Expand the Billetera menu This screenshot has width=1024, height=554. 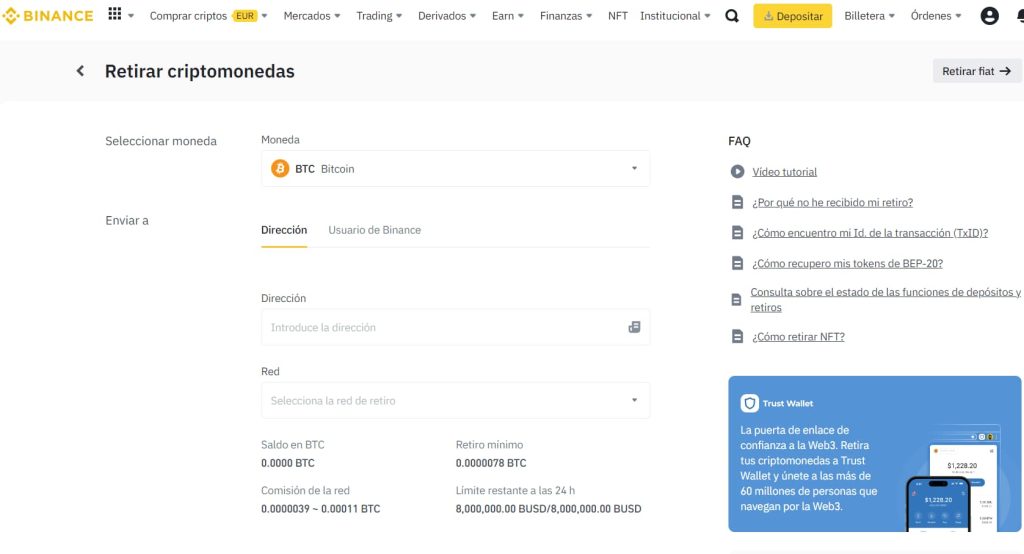[x=869, y=16]
